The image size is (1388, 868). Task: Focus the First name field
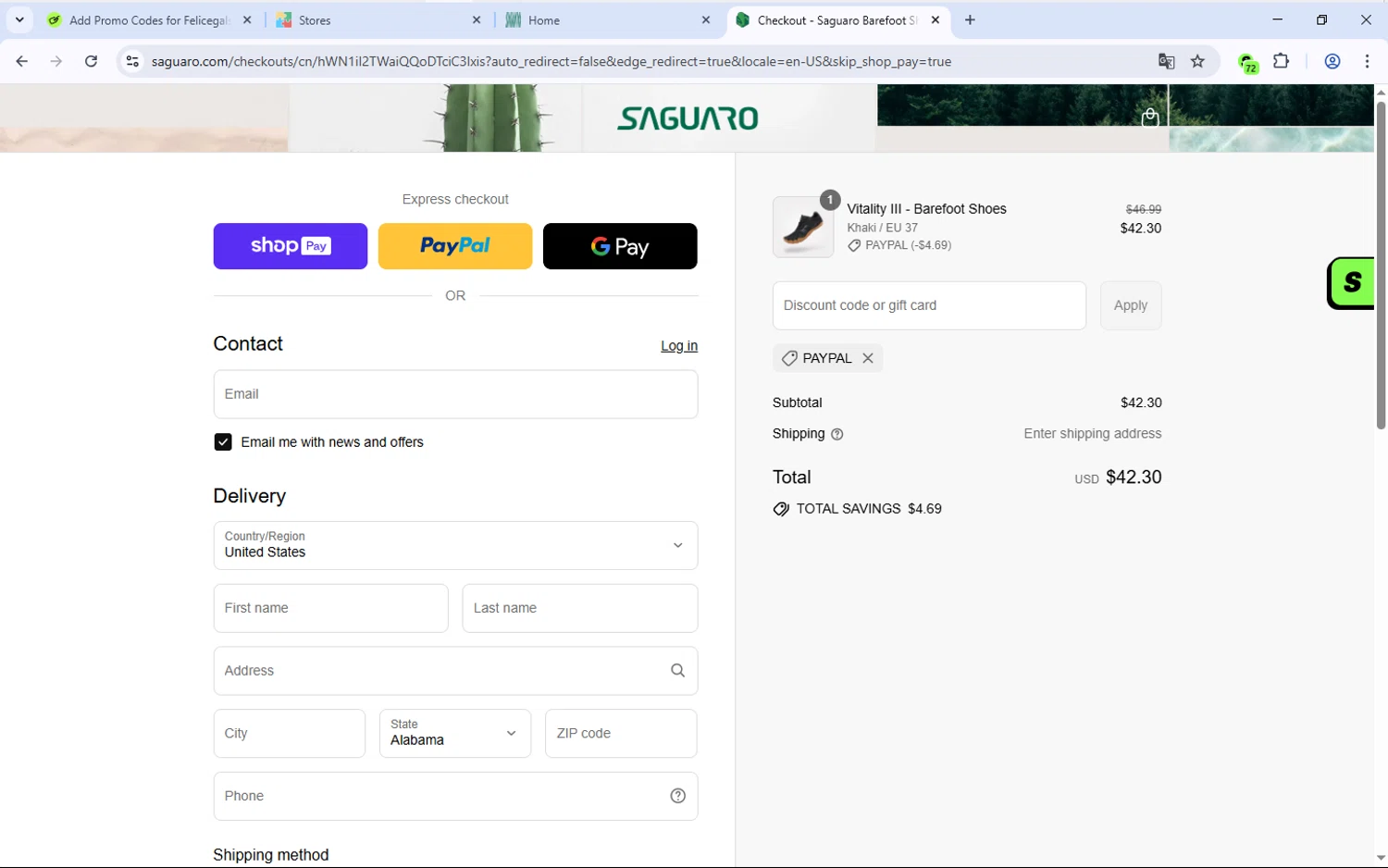330,608
